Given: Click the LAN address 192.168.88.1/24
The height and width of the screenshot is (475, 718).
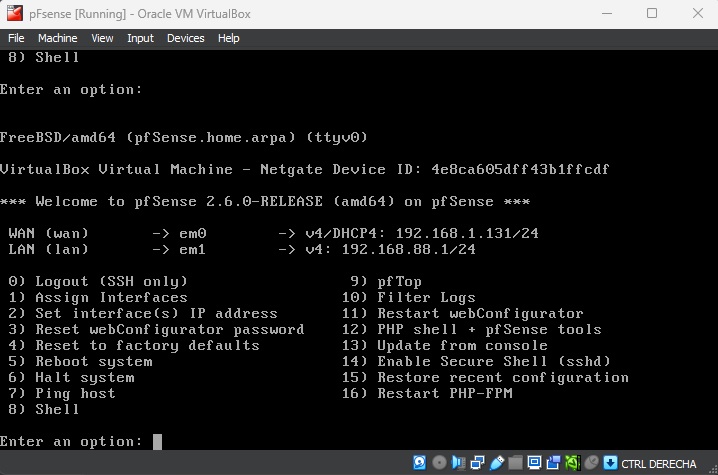Looking at the screenshot, I should 408,250.
